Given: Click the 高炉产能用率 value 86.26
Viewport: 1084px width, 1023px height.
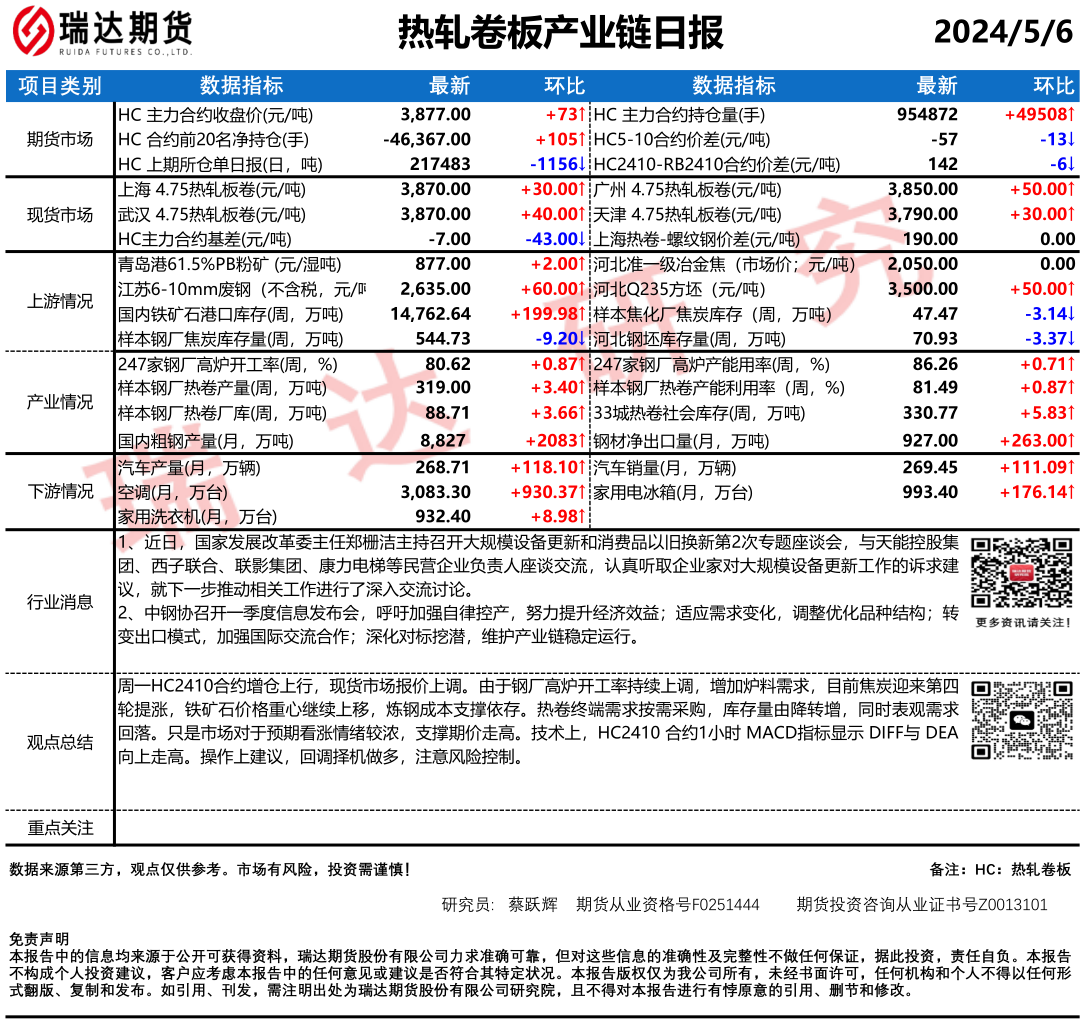Looking at the screenshot, I should click(935, 364).
